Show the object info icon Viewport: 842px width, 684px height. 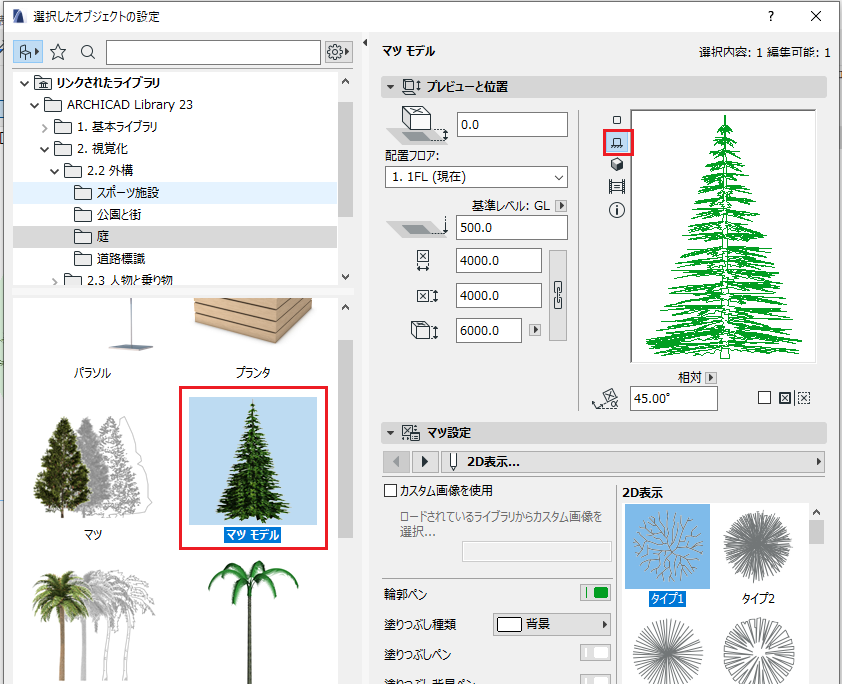(x=617, y=210)
